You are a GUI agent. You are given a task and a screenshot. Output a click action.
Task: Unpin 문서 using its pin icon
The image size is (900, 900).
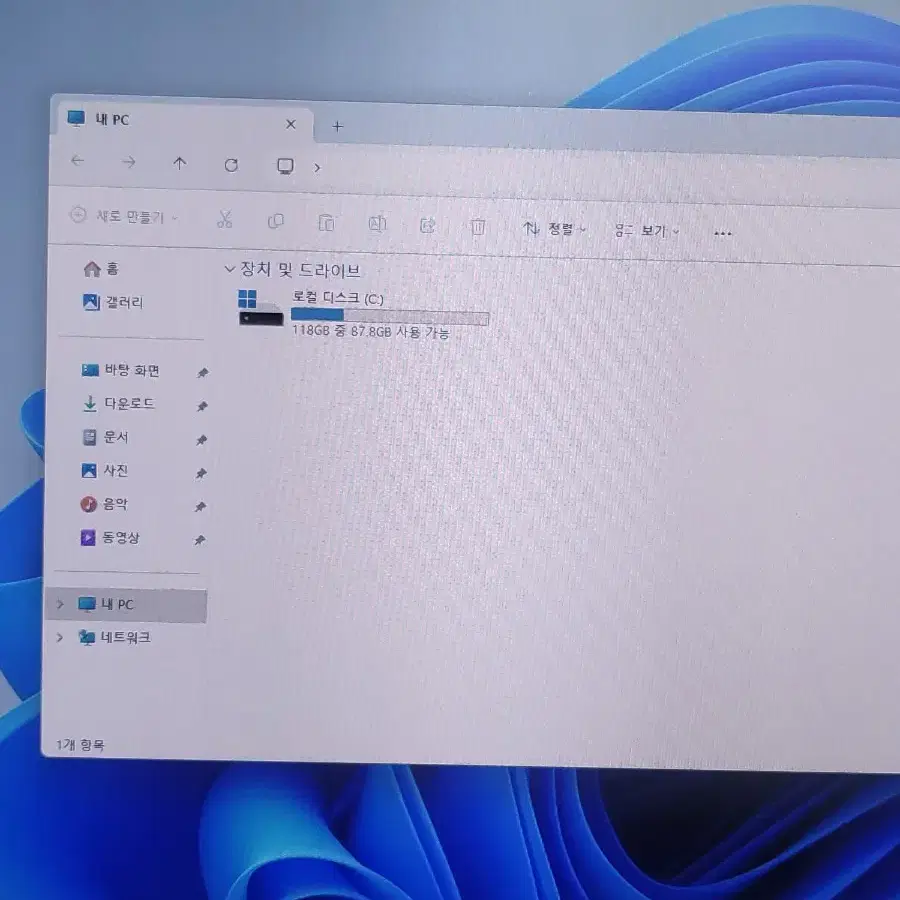[x=201, y=440]
